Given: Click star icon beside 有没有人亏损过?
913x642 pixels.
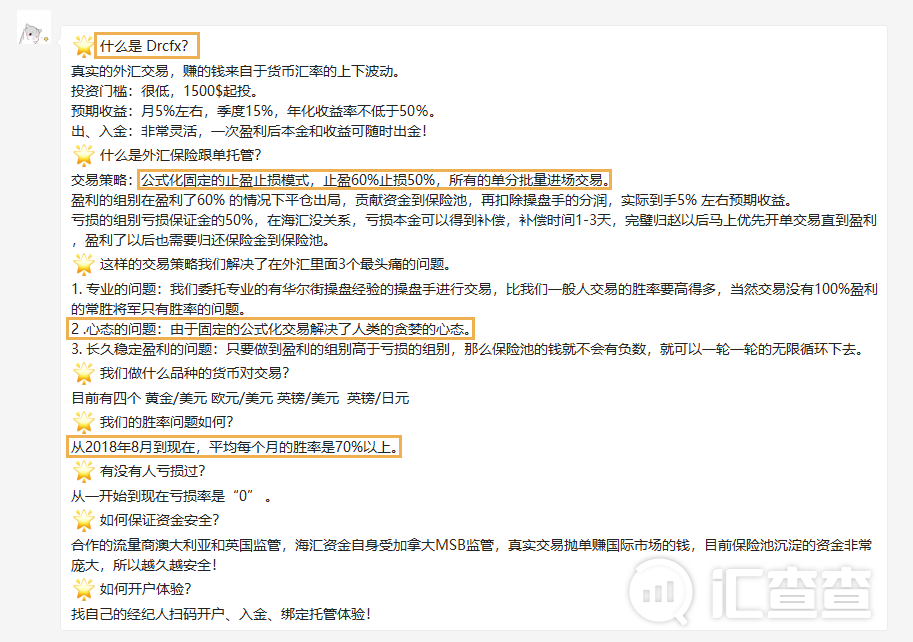Looking at the screenshot, I should pyautogui.click(x=83, y=471).
